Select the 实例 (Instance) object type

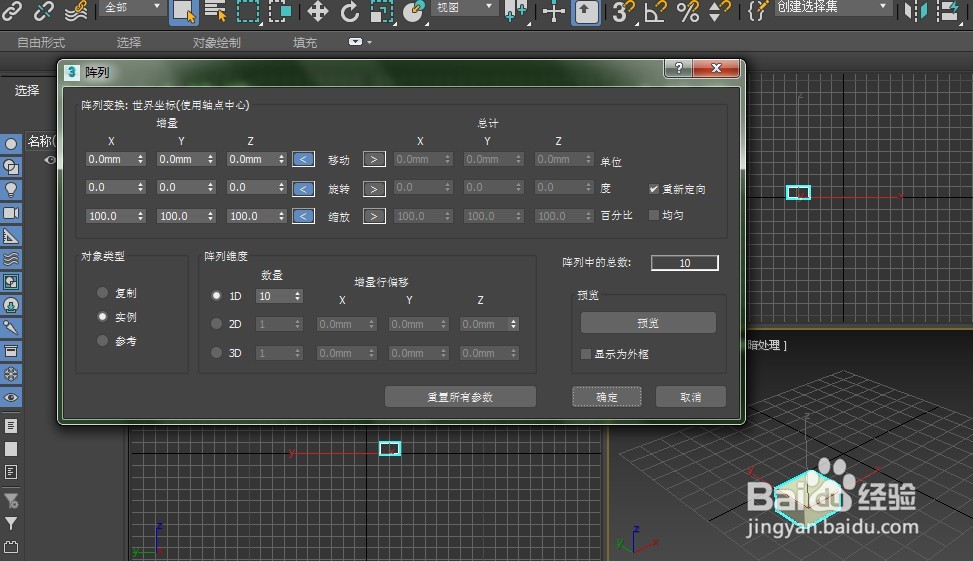pos(102,316)
